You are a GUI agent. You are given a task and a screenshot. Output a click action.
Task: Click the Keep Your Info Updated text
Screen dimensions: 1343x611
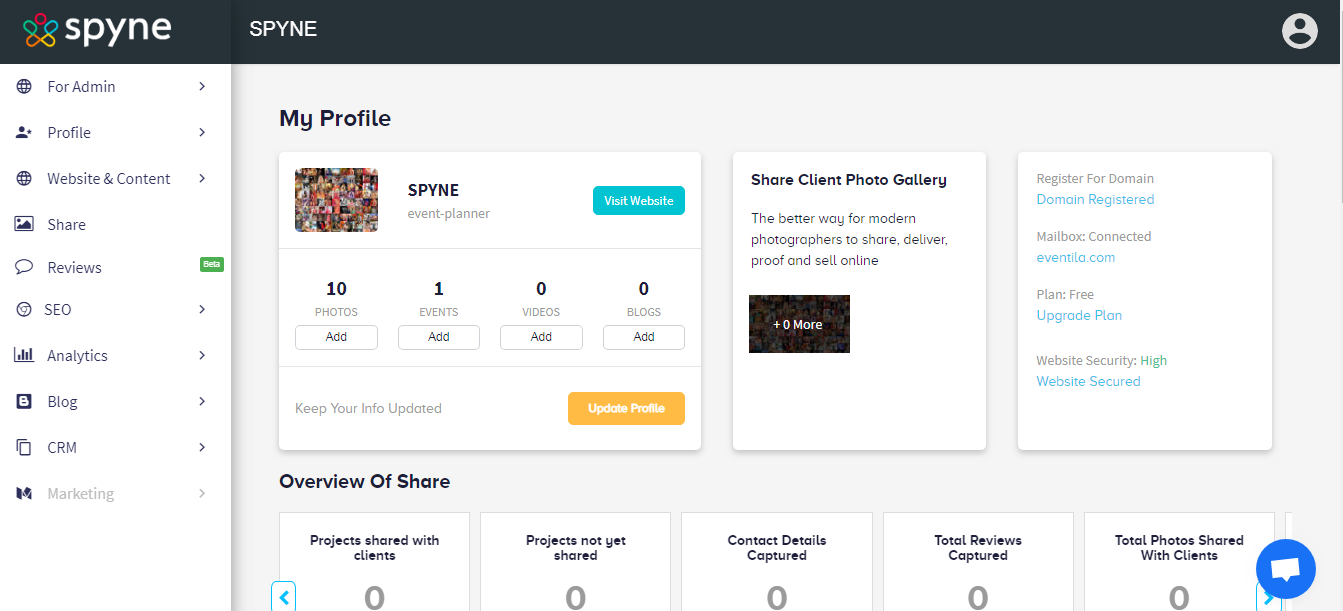(368, 408)
